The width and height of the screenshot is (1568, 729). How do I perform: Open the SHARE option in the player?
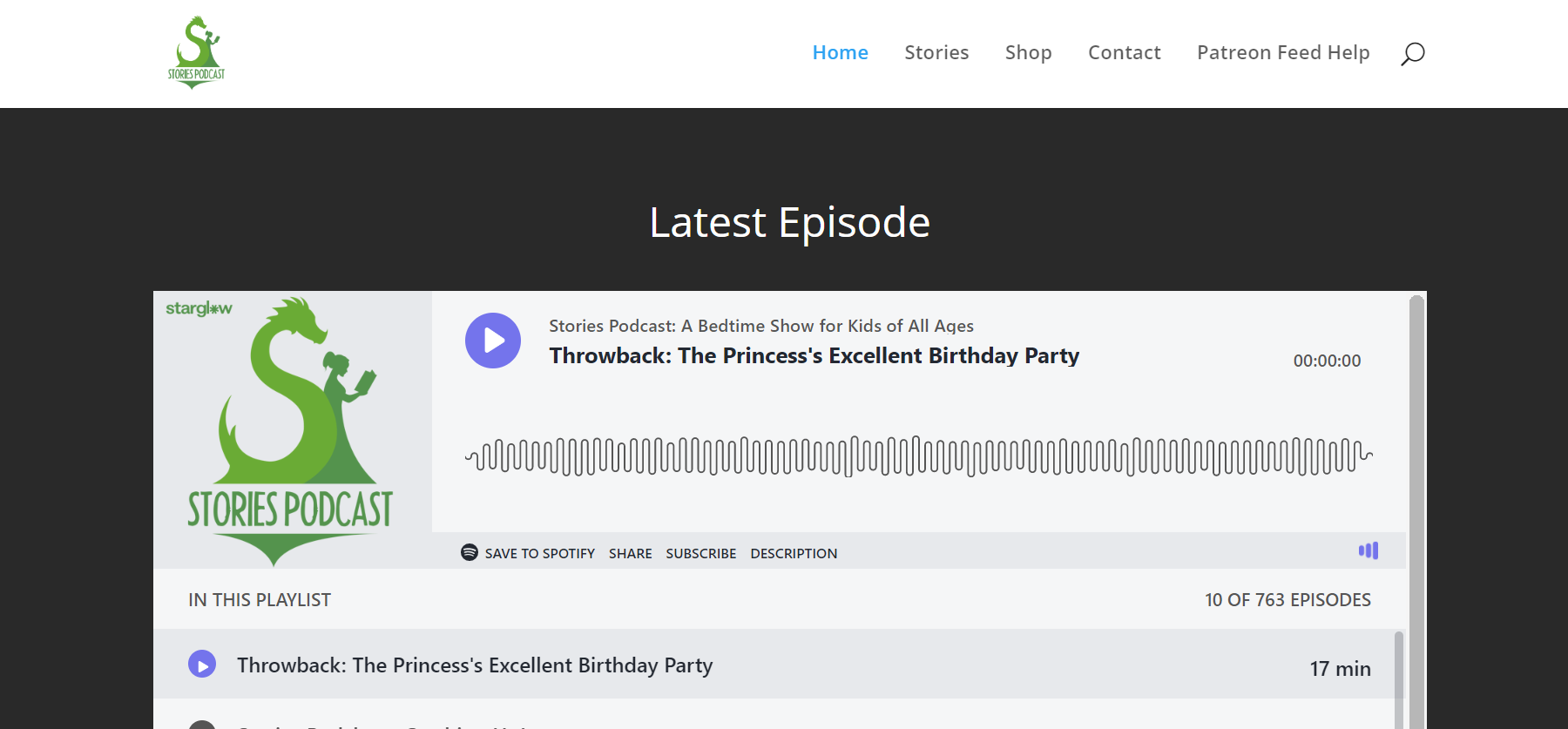630,554
